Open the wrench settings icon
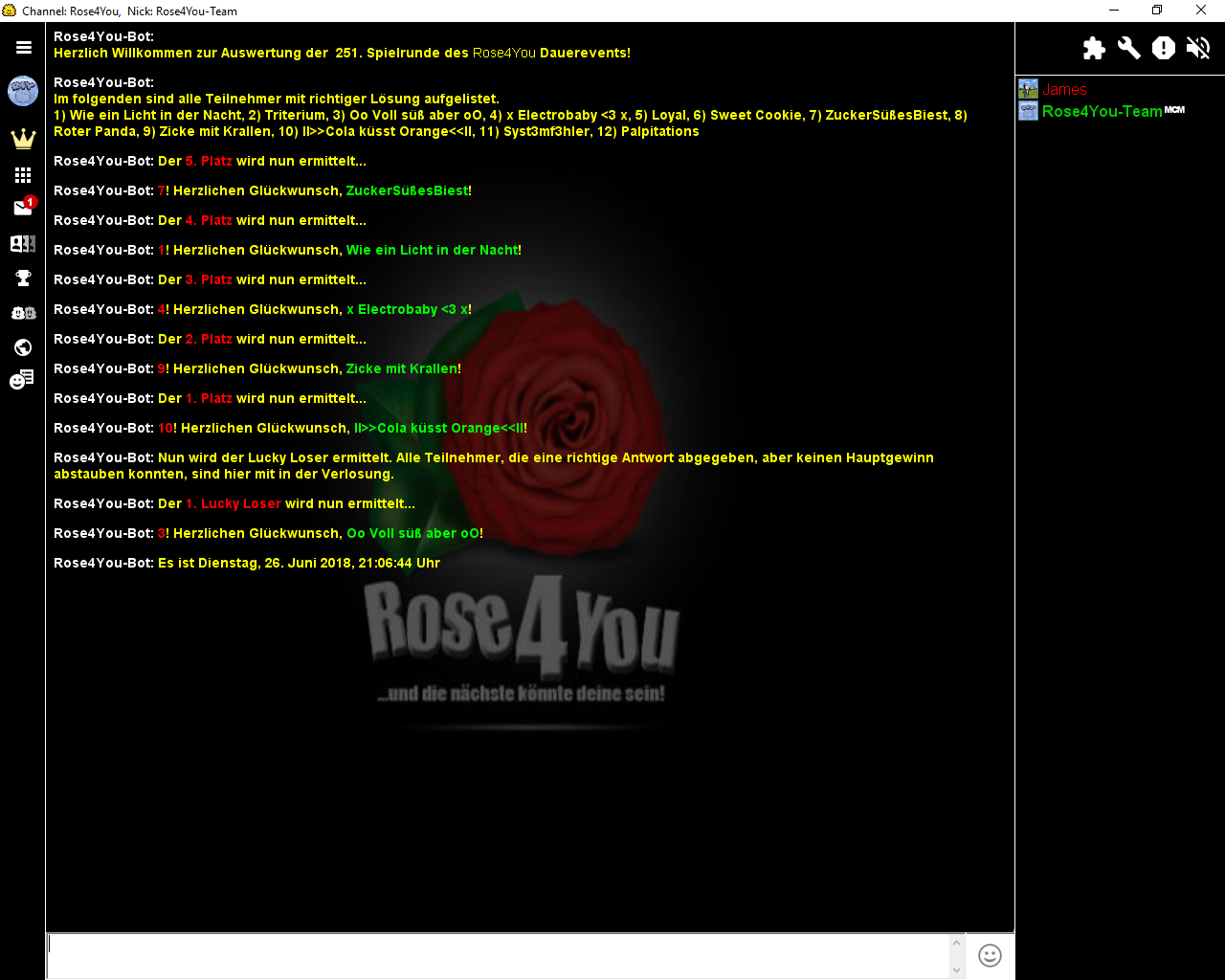1225x980 pixels. [x=1129, y=48]
